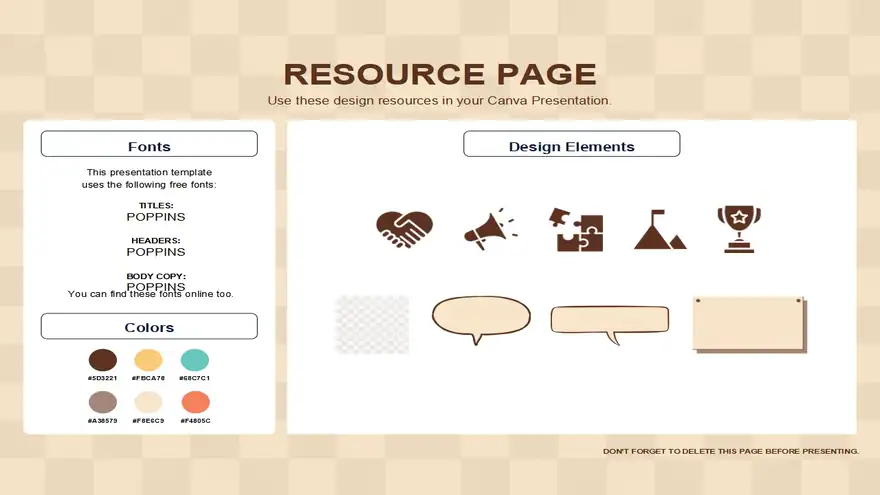Pick the taupe grey-brown color swatch
Image resolution: width=880 pixels, height=495 pixels.
click(x=103, y=402)
